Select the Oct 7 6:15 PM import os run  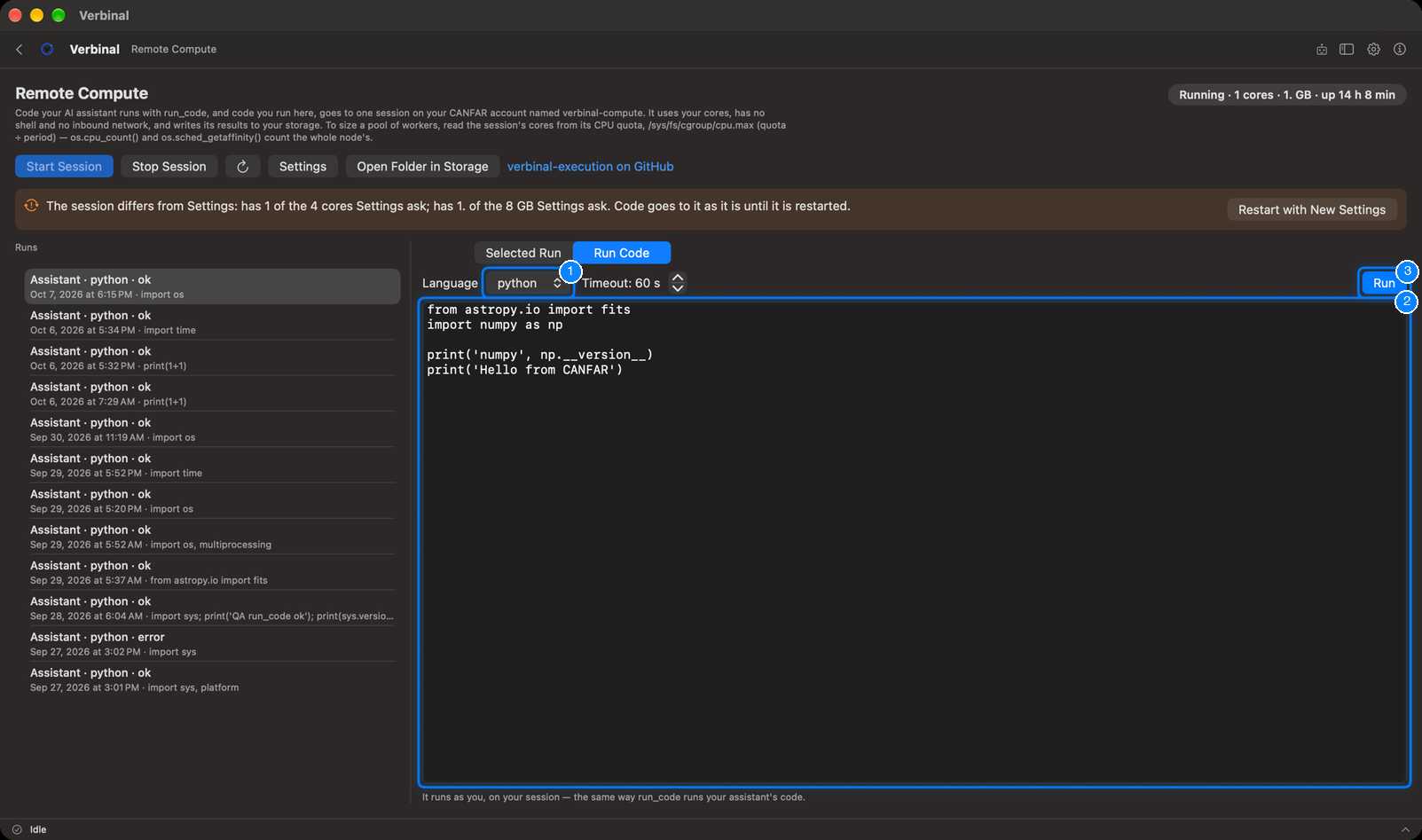click(x=212, y=287)
